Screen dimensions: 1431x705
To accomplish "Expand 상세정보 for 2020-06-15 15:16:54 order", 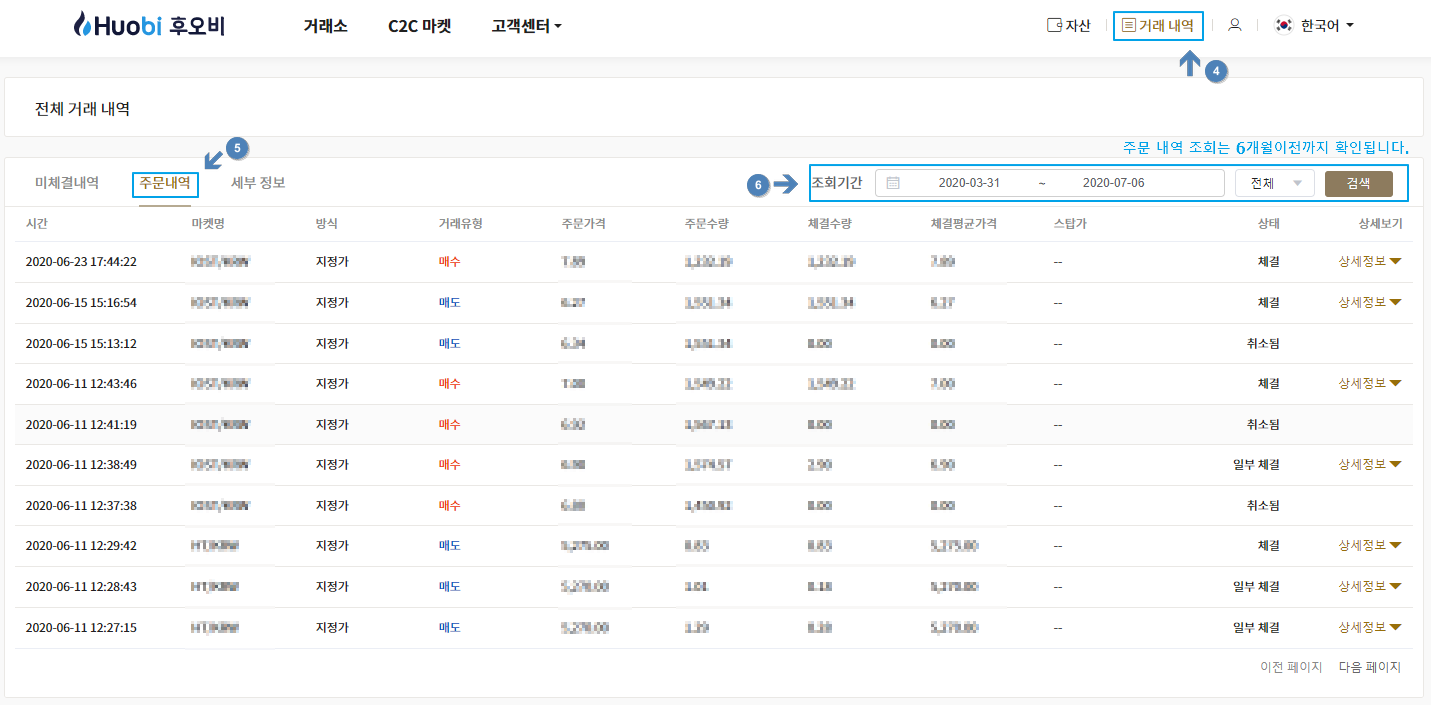I will [1370, 302].
